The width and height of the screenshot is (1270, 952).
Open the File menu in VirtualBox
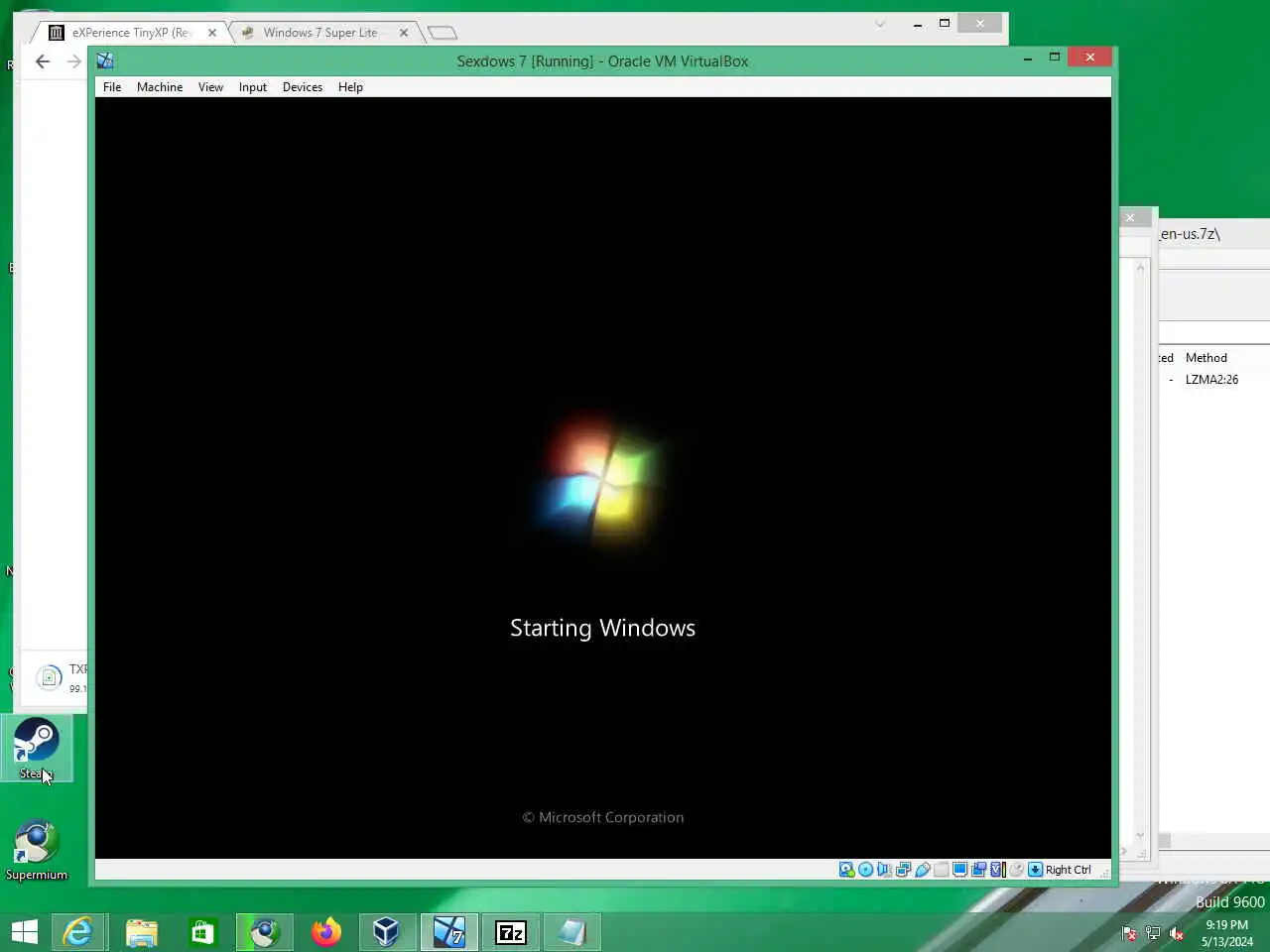click(x=112, y=87)
